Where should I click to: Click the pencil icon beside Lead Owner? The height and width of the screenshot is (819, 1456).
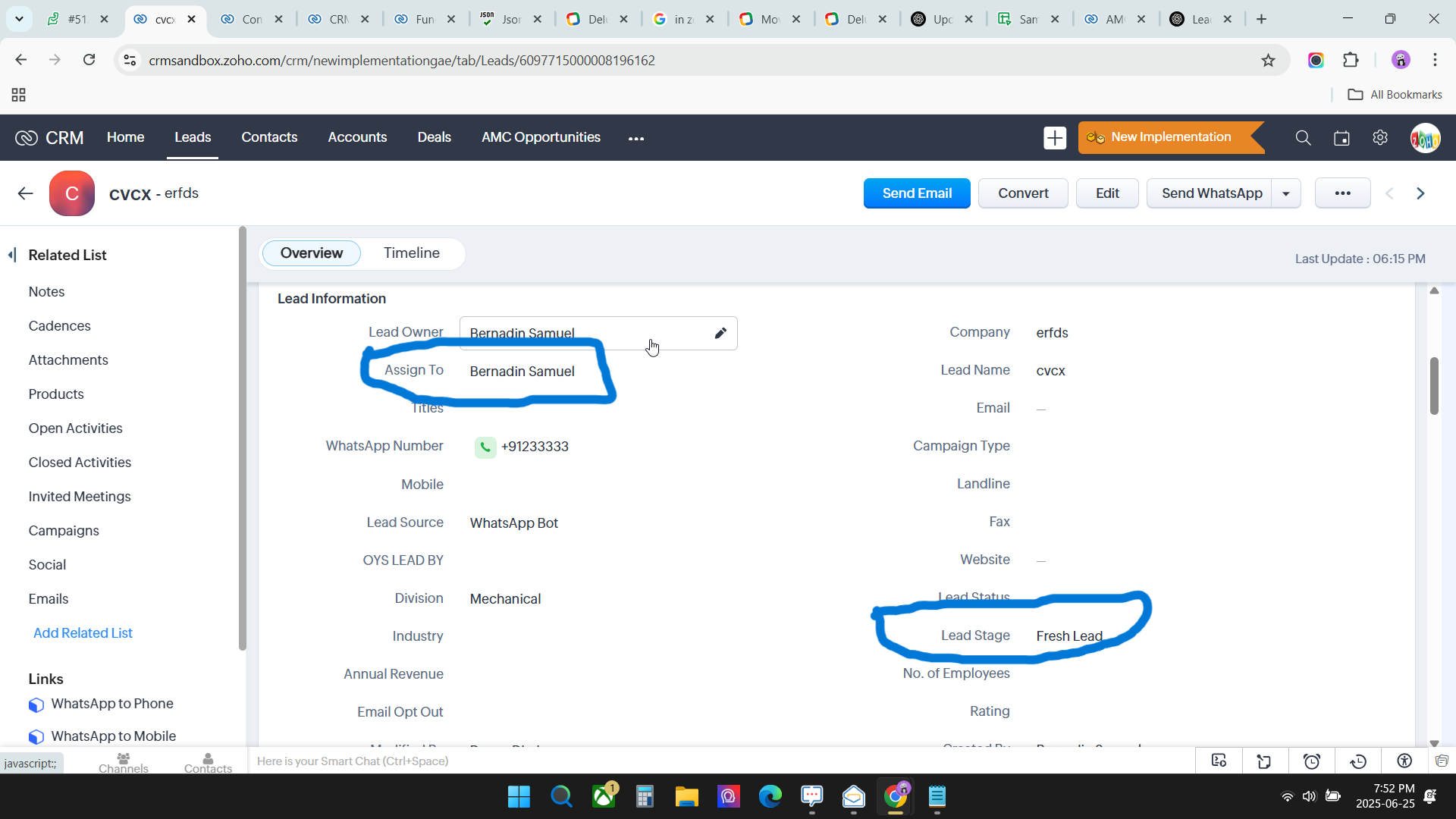point(720,333)
